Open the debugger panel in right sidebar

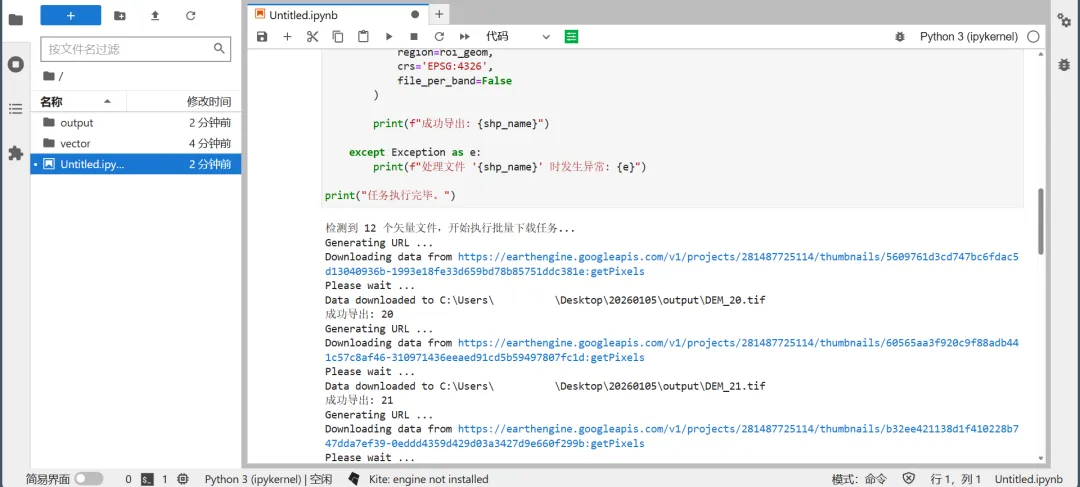point(1064,64)
